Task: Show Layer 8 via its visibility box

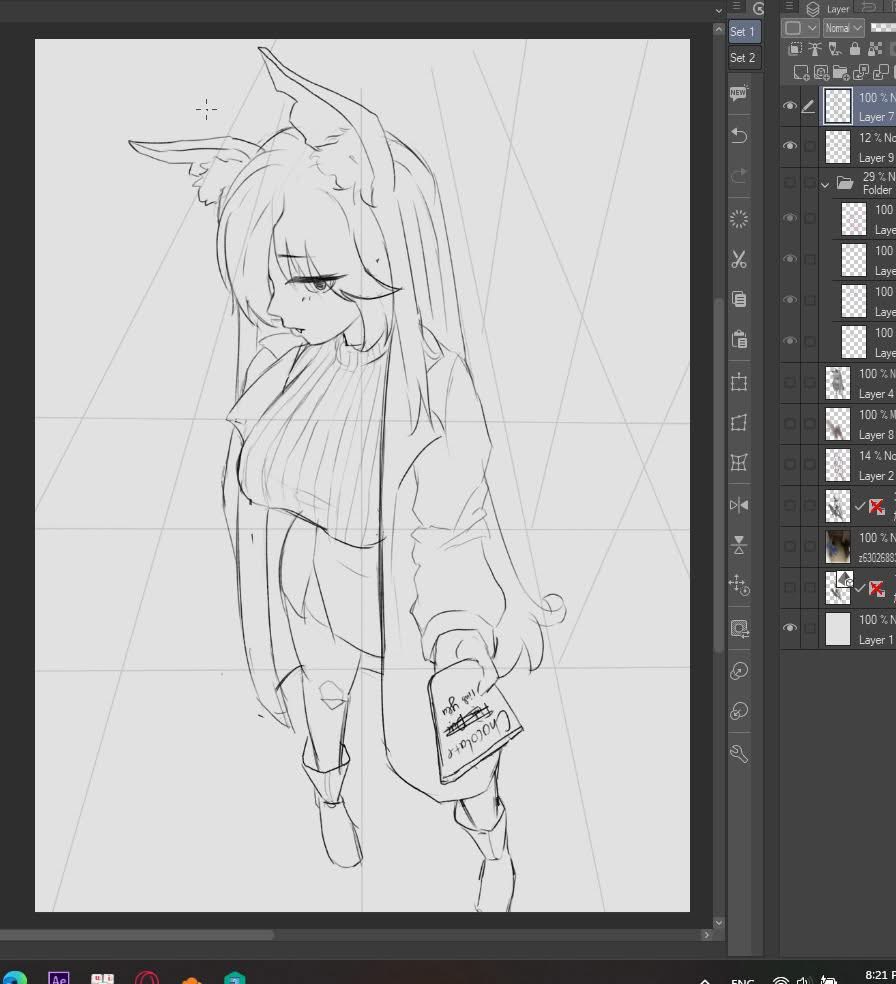Action: coord(790,424)
